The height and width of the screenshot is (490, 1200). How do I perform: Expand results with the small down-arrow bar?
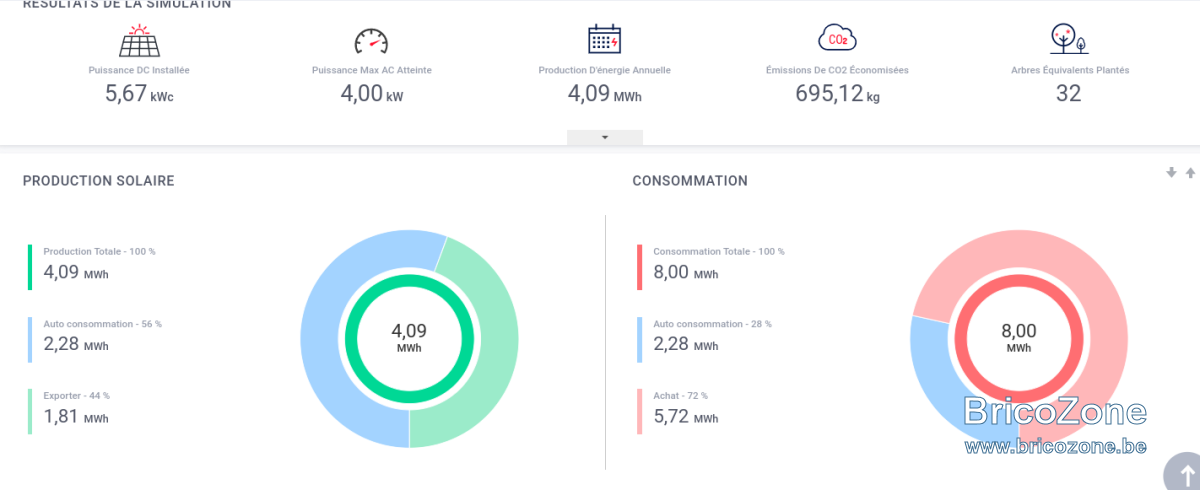click(x=605, y=138)
